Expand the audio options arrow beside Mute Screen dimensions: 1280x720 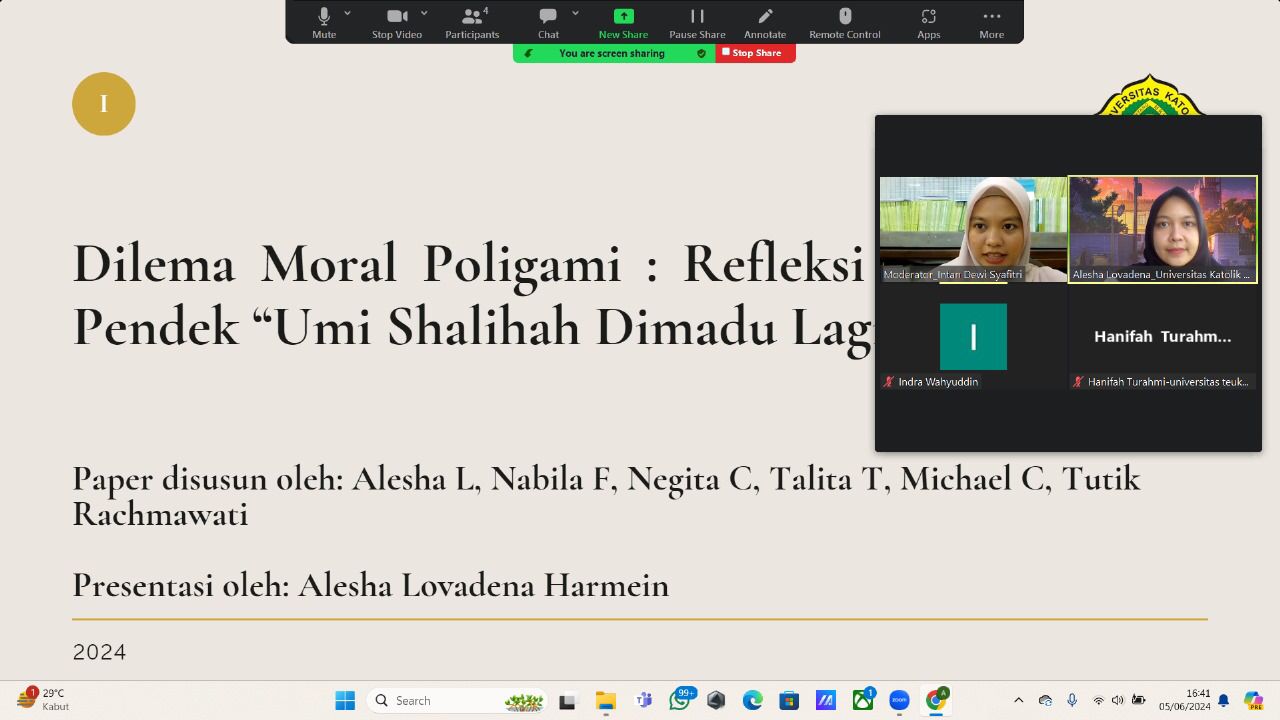tap(348, 13)
